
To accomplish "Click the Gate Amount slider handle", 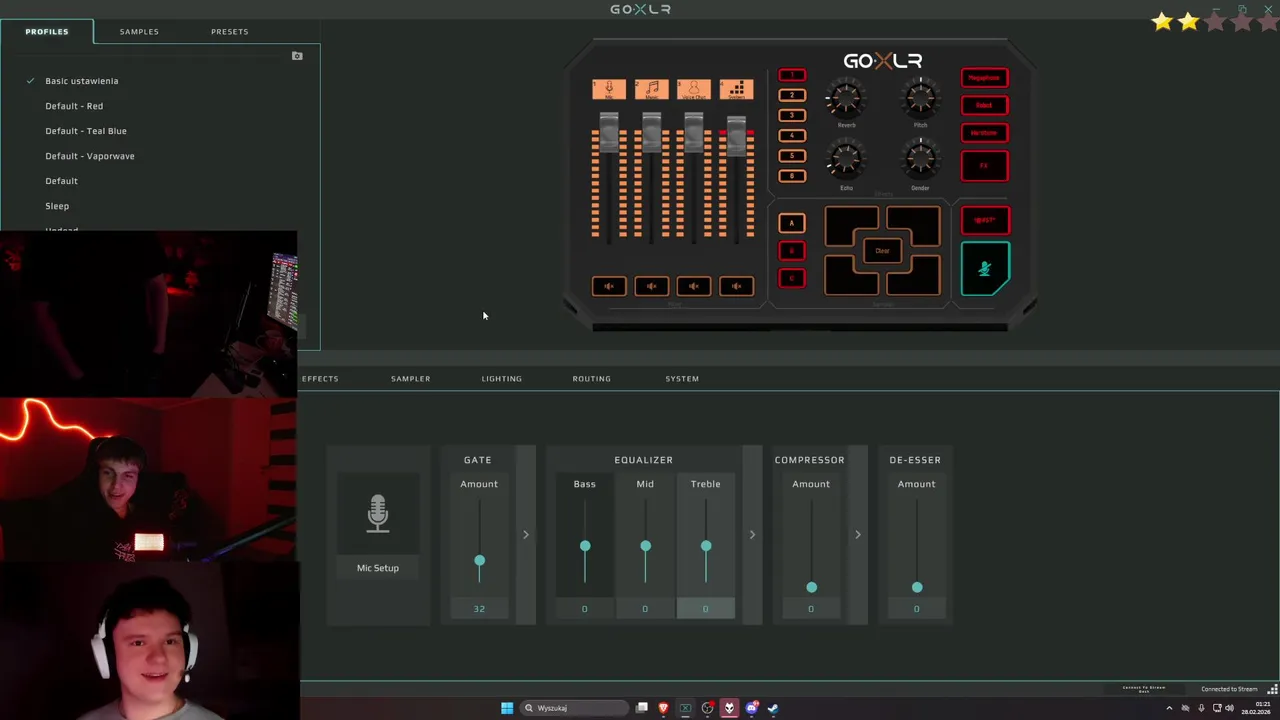I will [x=479, y=561].
